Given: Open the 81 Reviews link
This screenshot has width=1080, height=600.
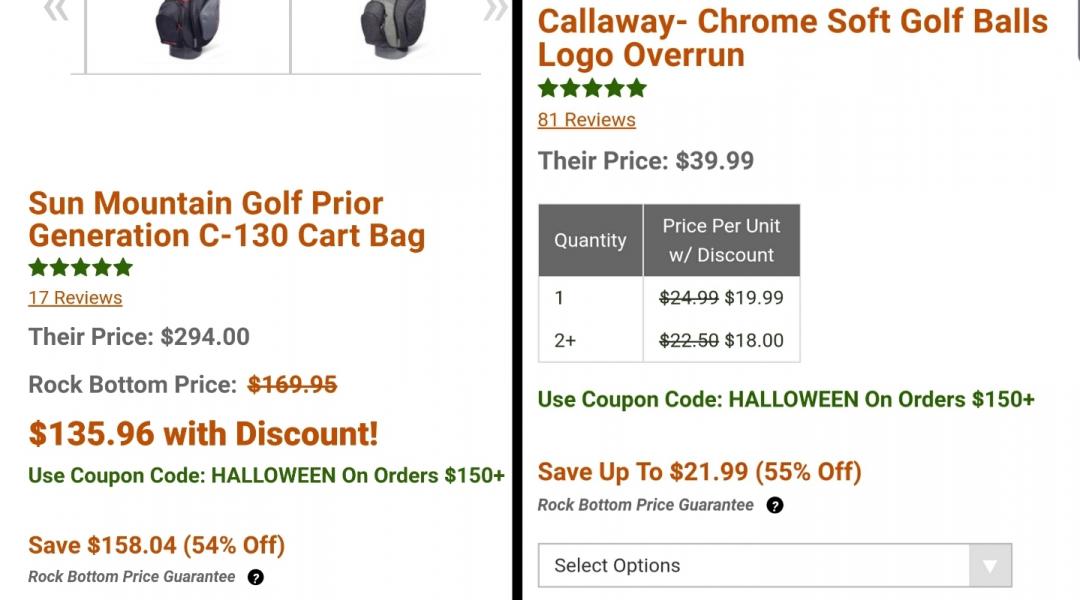Looking at the screenshot, I should point(587,120).
